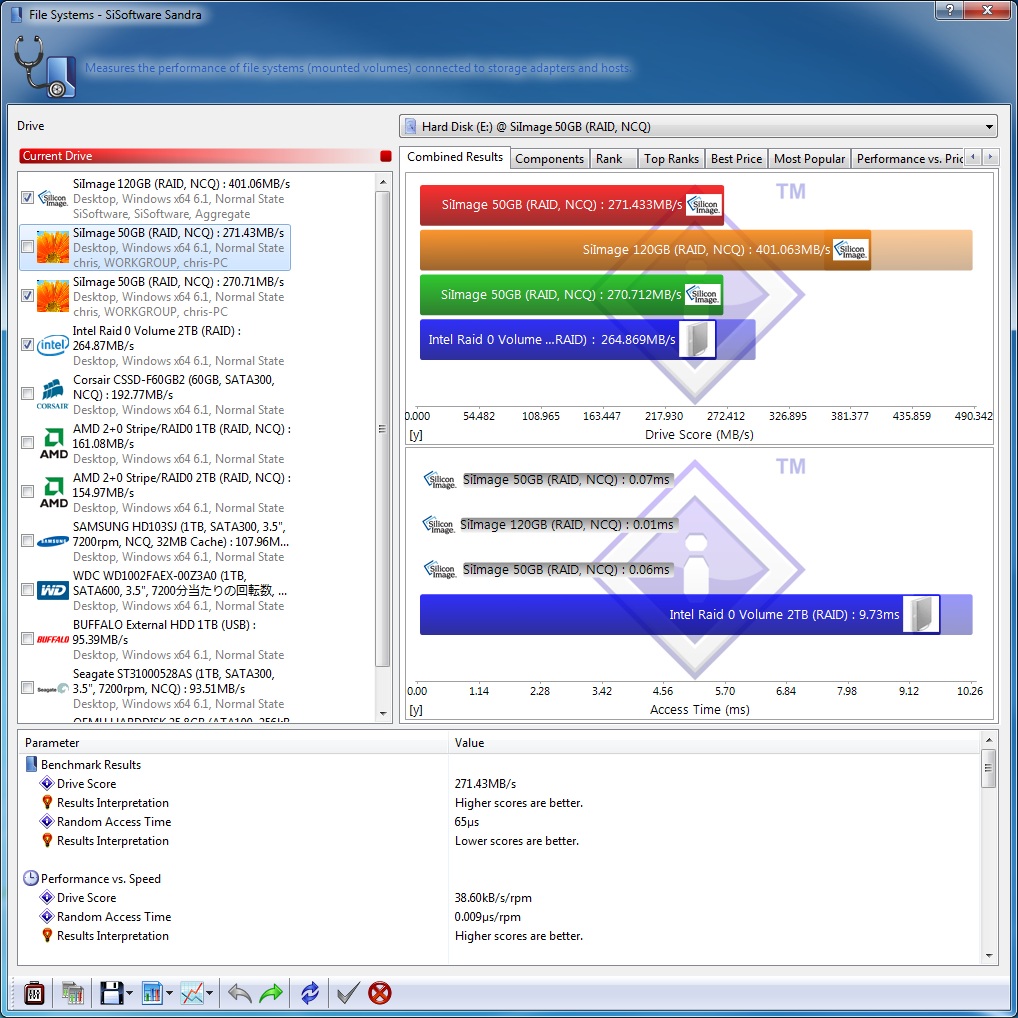Open the bar chart icon dropdown arrow
This screenshot has height=1018, width=1018.
coord(169,993)
